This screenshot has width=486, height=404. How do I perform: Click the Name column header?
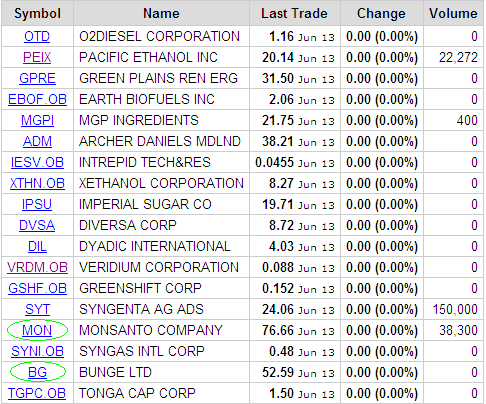pyautogui.click(x=161, y=14)
